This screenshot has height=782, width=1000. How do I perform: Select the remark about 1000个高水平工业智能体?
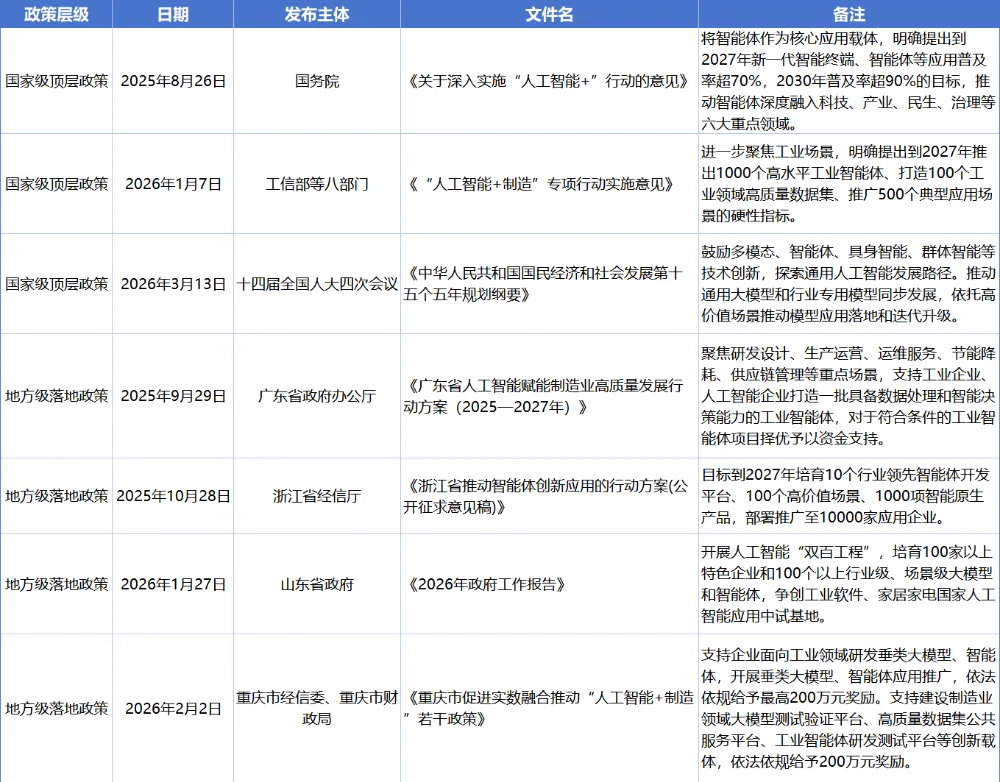(x=849, y=184)
